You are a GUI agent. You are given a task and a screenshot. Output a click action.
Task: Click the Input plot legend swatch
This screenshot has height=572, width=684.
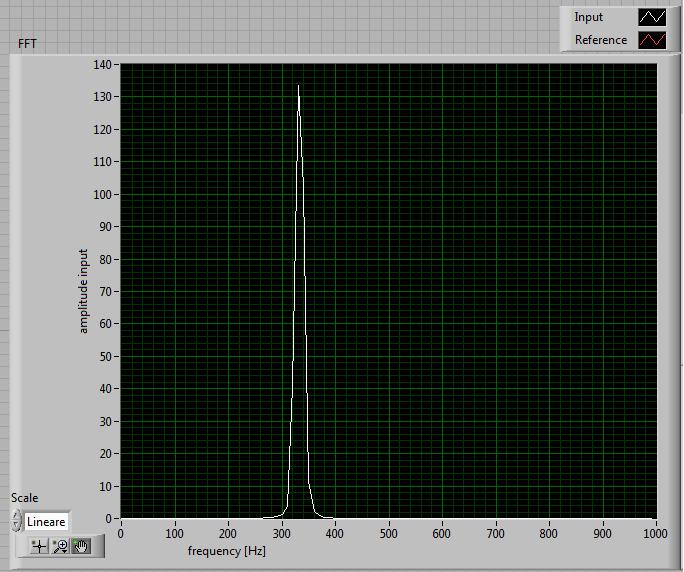click(652, 17)
